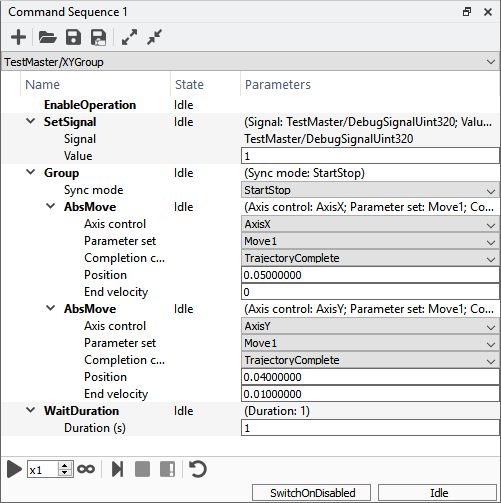Image resolution: width=501 pixels, height=503 pixels.
Task: Click the Position field showing 0.05000000
Action: tap(370, 275)
